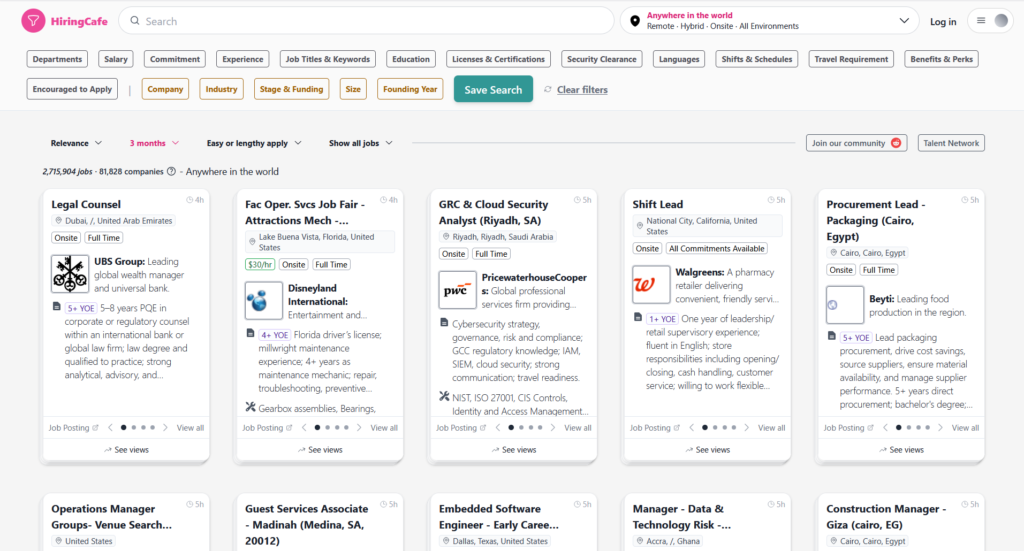Go to previous slide on Legal Counsel card

point(110,428)
